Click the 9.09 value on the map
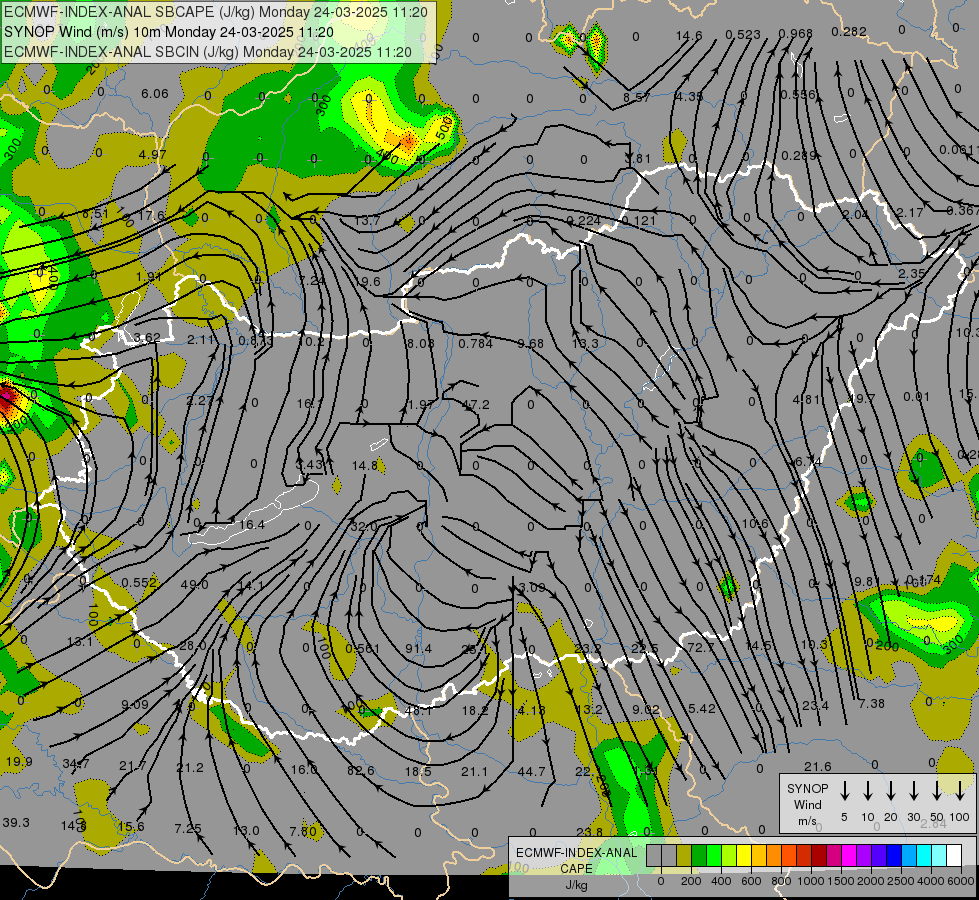The width and height of the screenshot is (979, 900). click(135, 705)
